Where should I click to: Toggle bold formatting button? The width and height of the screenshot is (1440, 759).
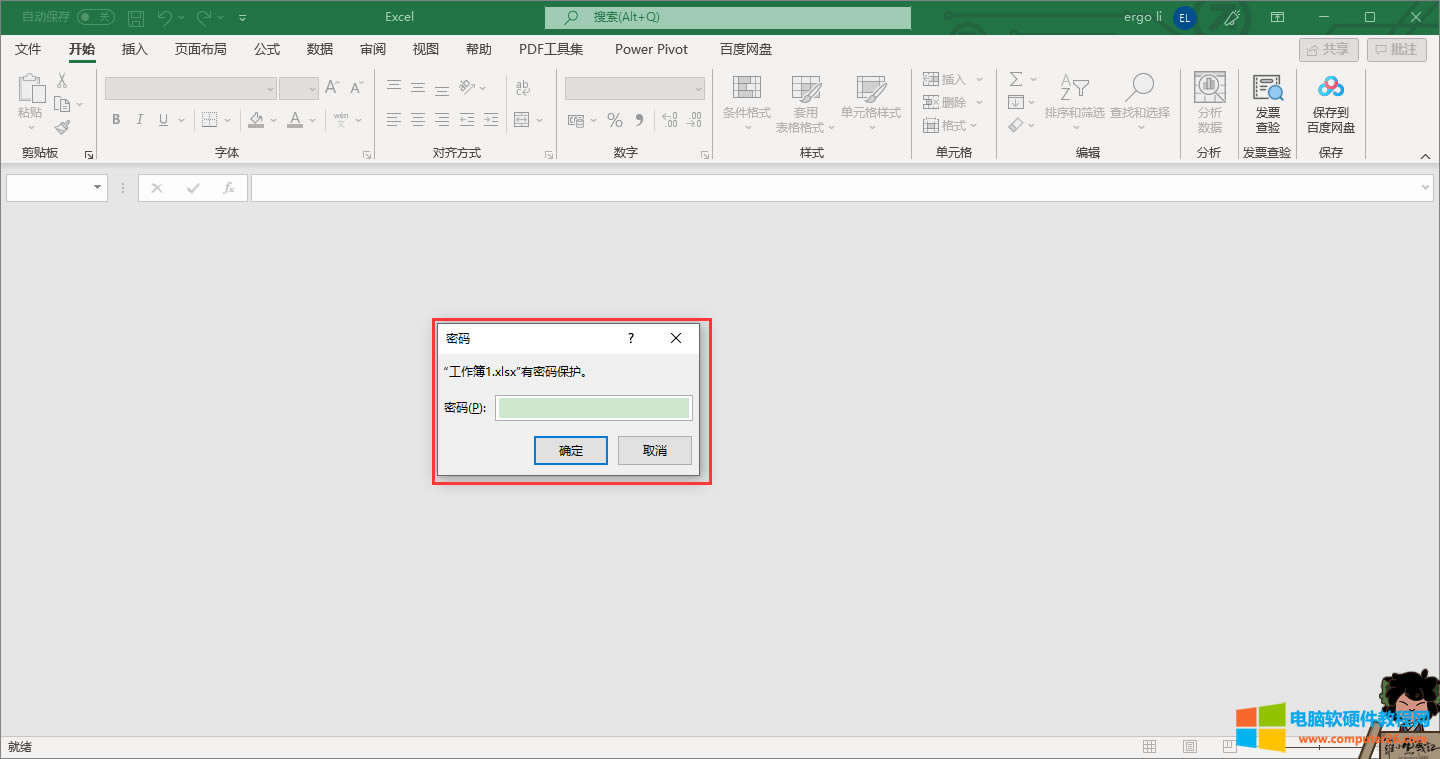116,120
